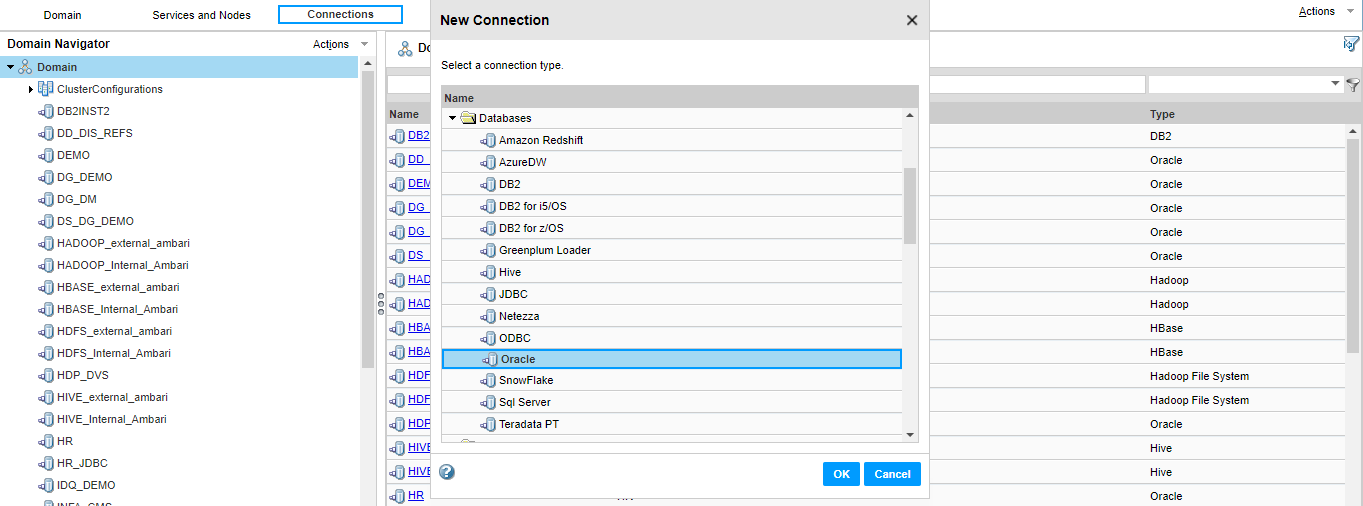Confirm selection with the OK button
Screen dimensions: 1363x506
click(x=841, y=474)
